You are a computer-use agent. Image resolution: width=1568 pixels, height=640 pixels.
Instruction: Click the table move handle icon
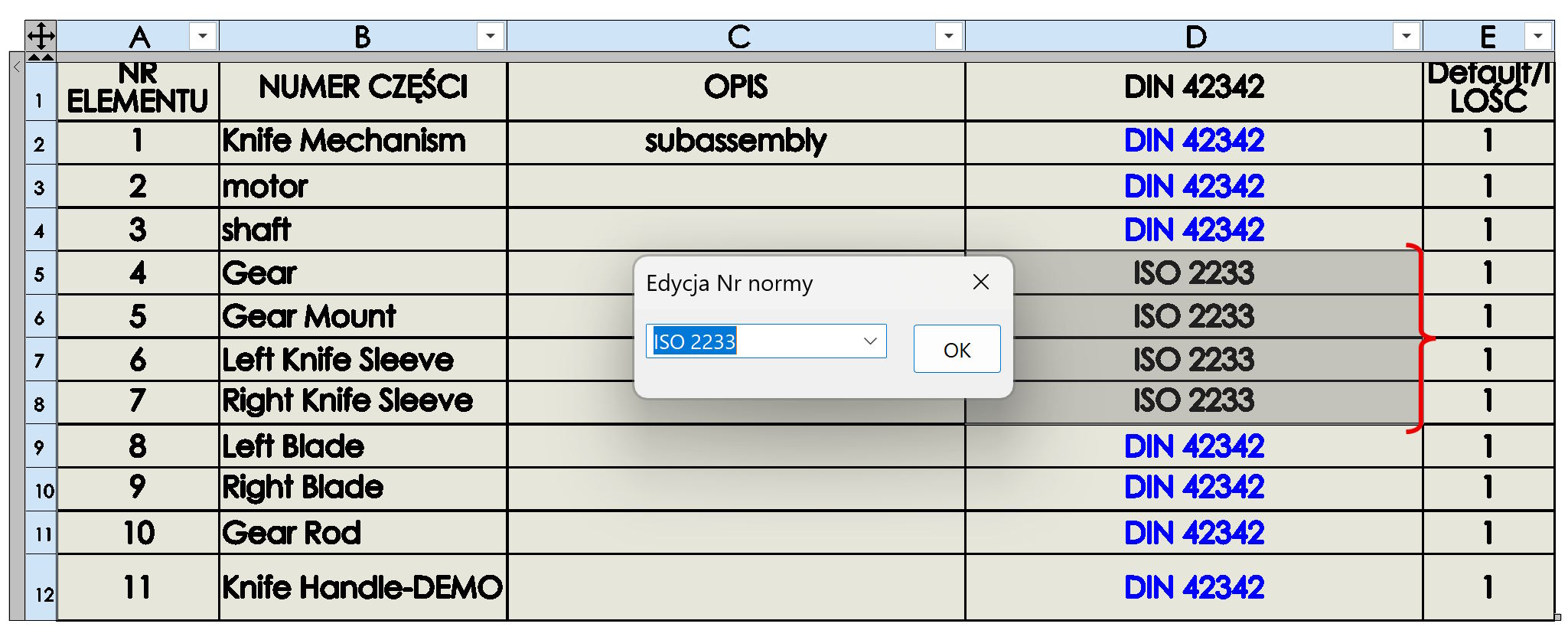click(x=41, y=36)
